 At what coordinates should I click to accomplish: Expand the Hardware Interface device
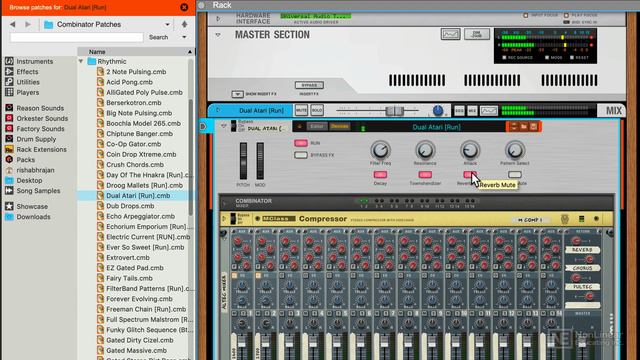[x=218, y=18]
